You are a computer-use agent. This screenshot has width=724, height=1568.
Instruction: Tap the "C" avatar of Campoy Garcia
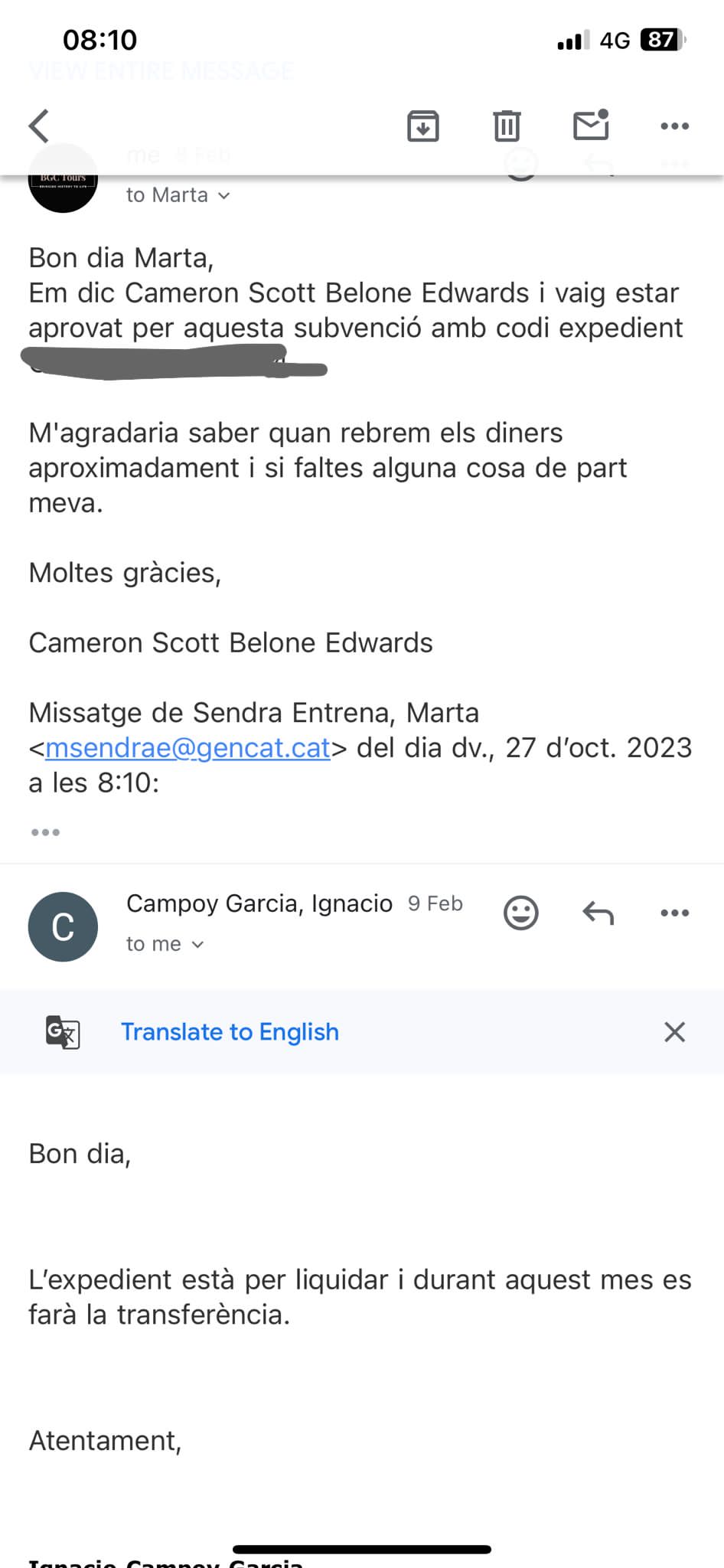[63, 927]
